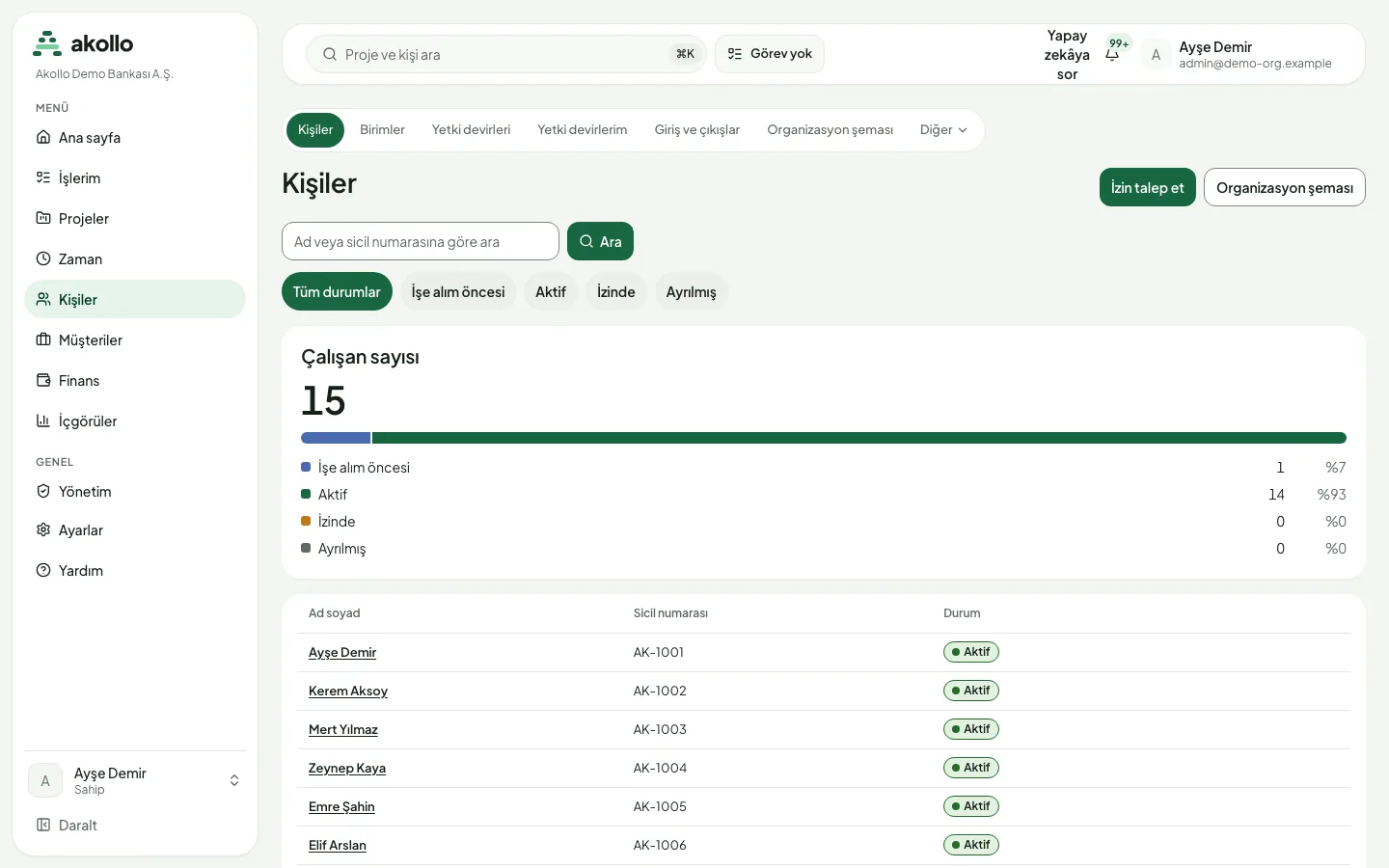Expand the Diğer dropdown tab

(943, 129)
